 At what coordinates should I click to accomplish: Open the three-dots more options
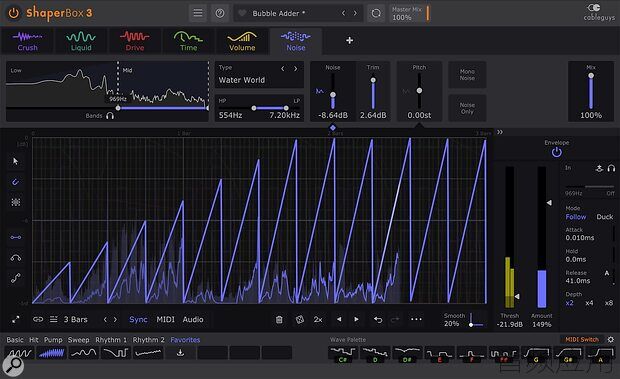[416, 319]
